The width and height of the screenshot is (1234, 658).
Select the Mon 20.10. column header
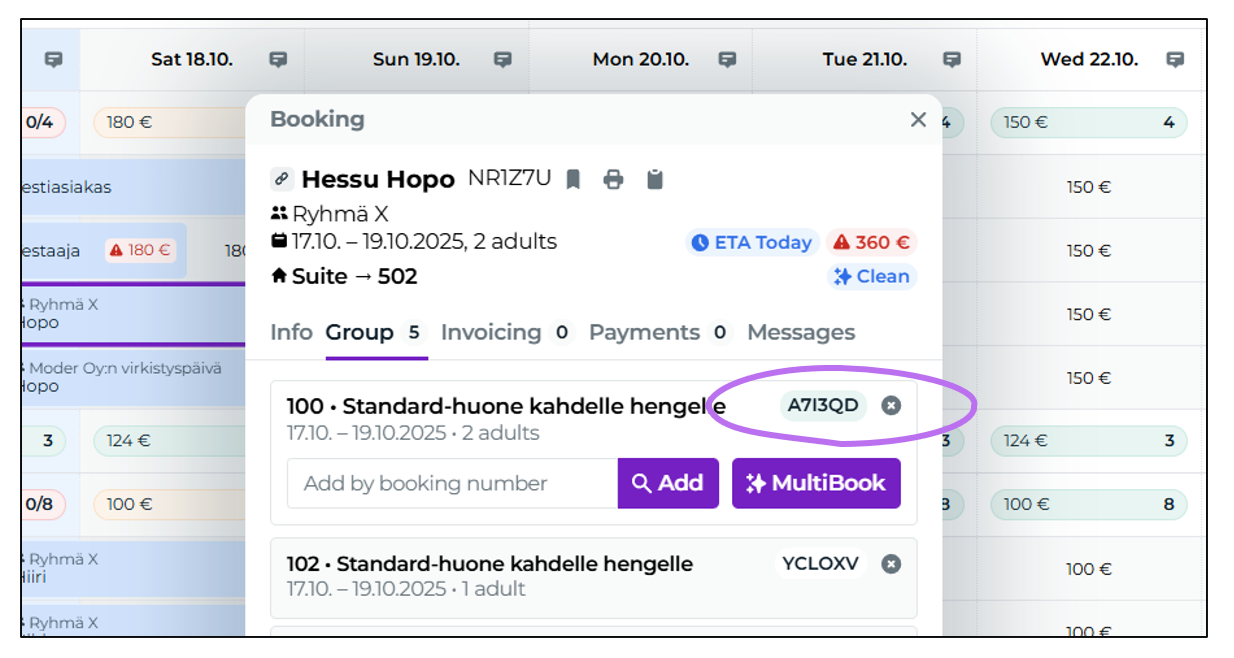pos(641,60)
